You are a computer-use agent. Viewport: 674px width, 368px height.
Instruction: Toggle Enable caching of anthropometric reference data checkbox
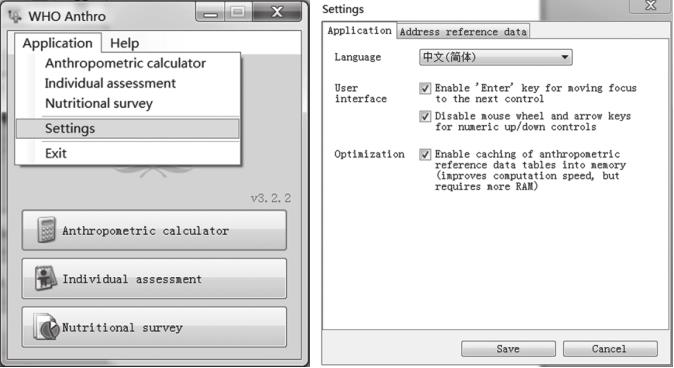tap(425, 154)
